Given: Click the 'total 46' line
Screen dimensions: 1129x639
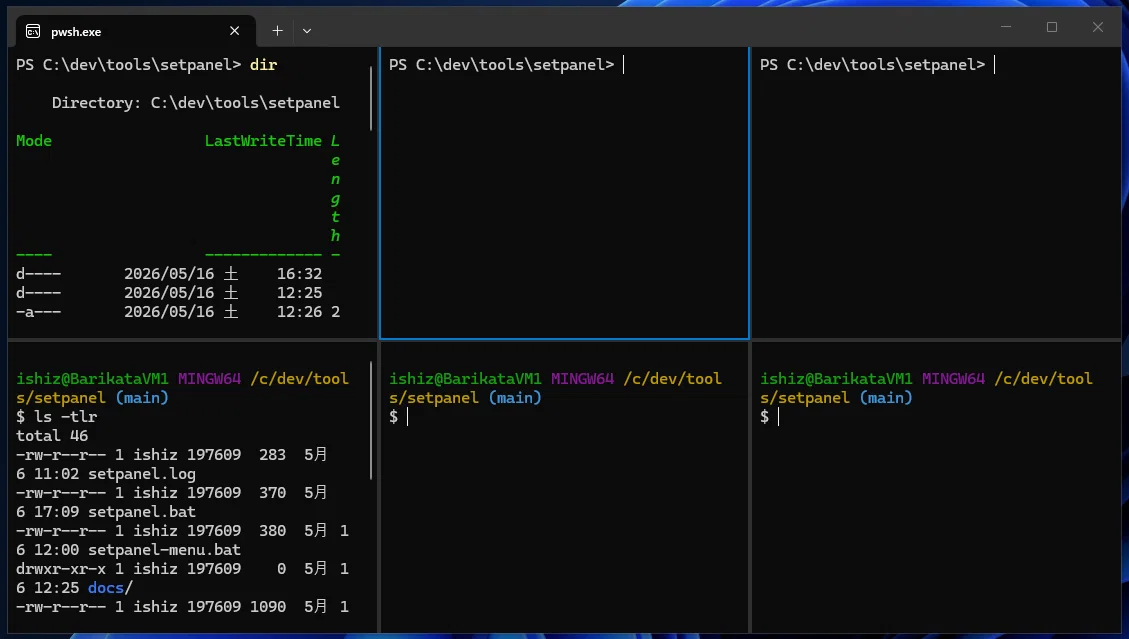Looking at the screenshot, I should [x=52, y=436].
